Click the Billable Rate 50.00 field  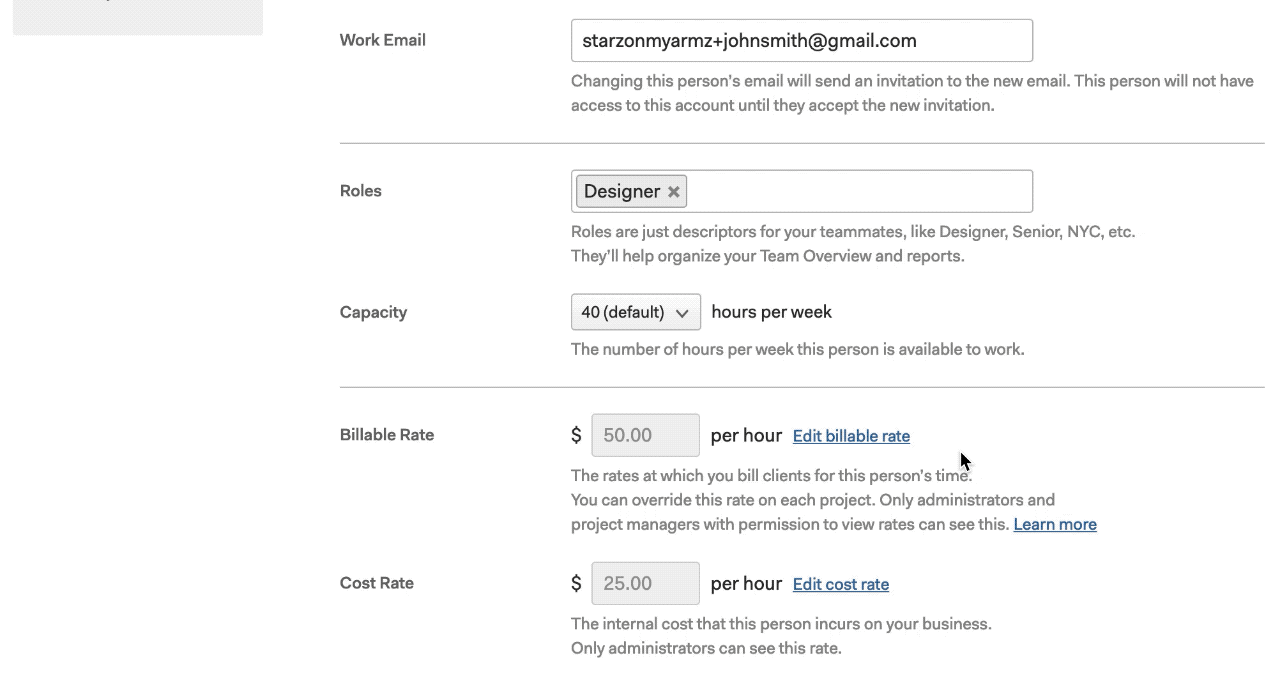pos(646,435)
